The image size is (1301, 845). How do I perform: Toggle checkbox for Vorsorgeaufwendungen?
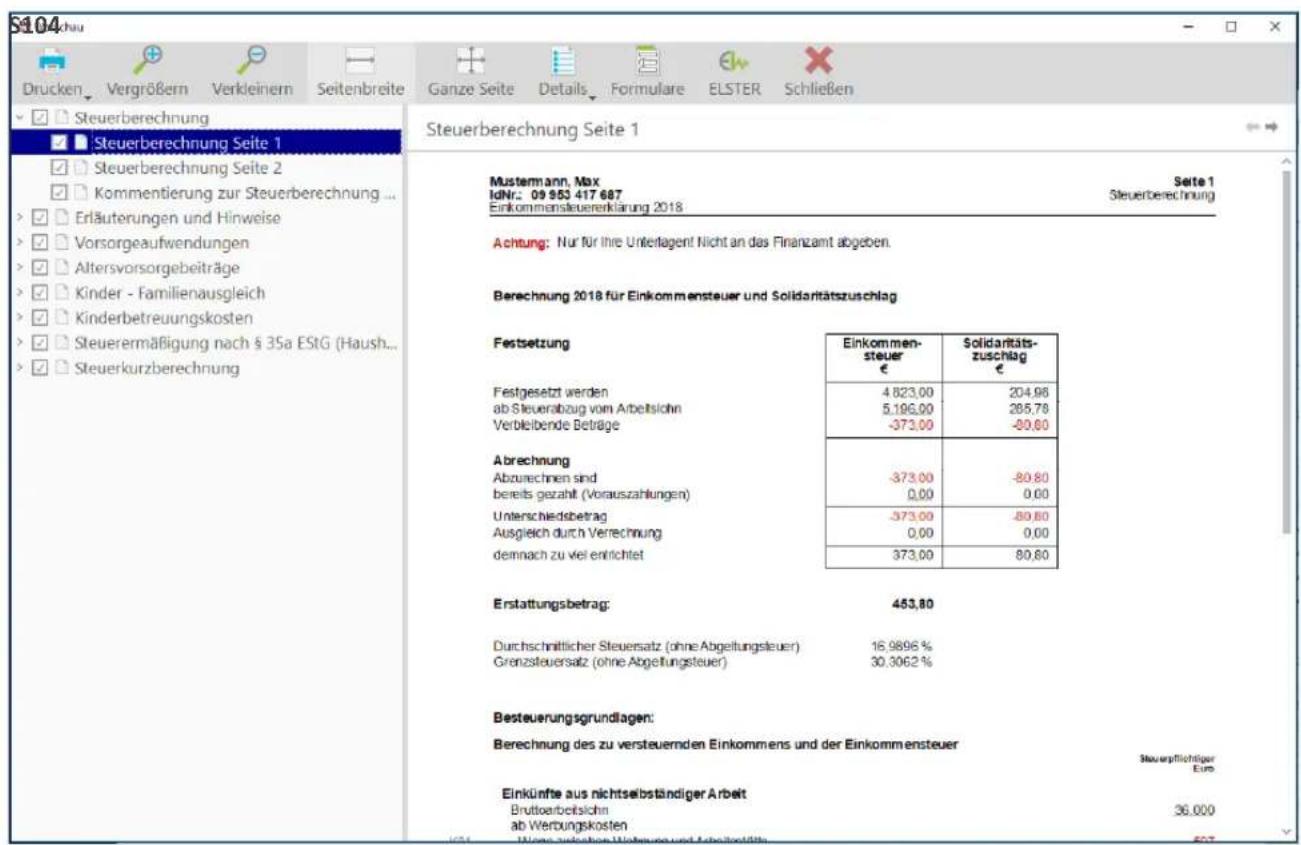click(x=40, y=242)
